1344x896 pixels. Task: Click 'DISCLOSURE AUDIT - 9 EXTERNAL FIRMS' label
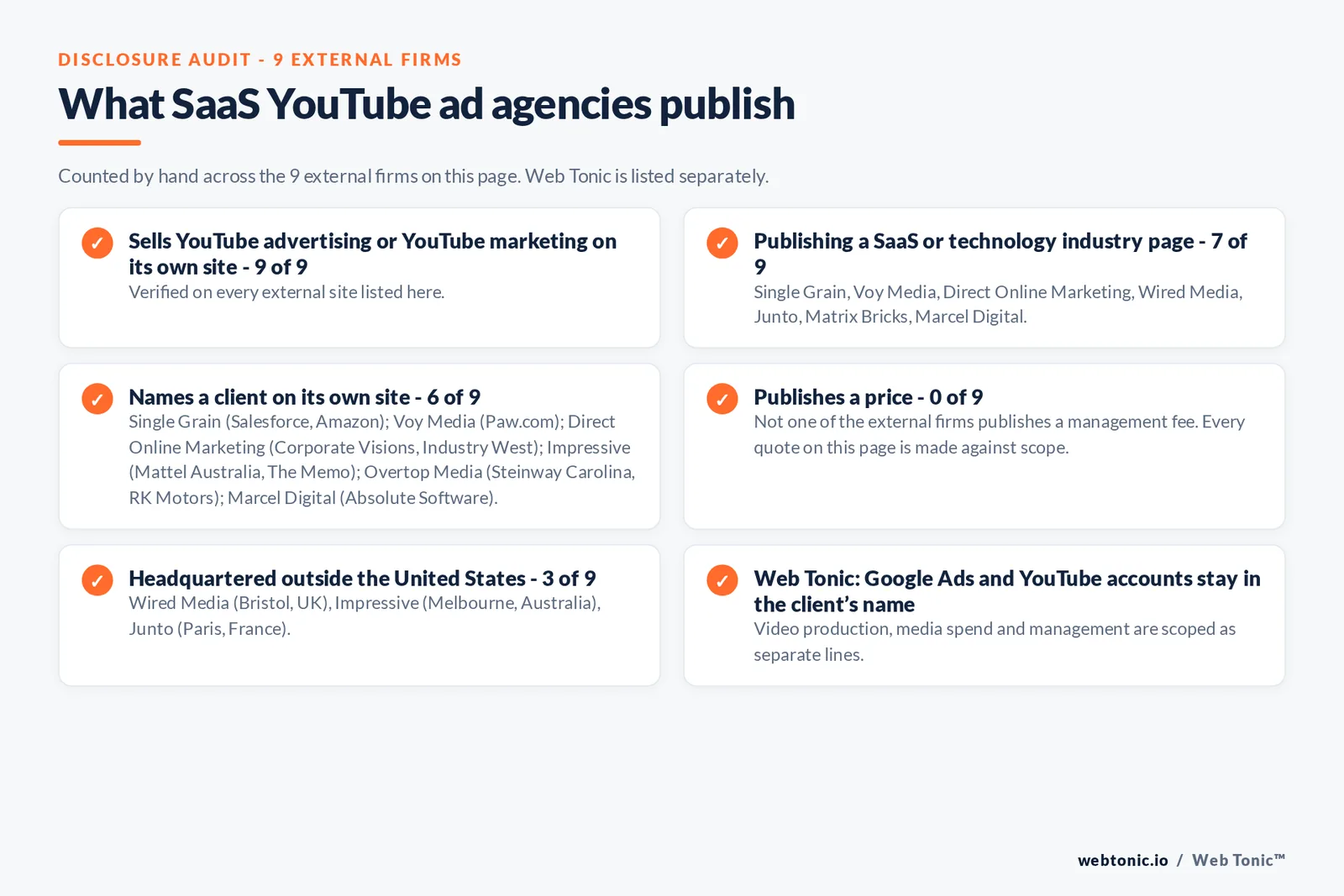tap(260, 60)
